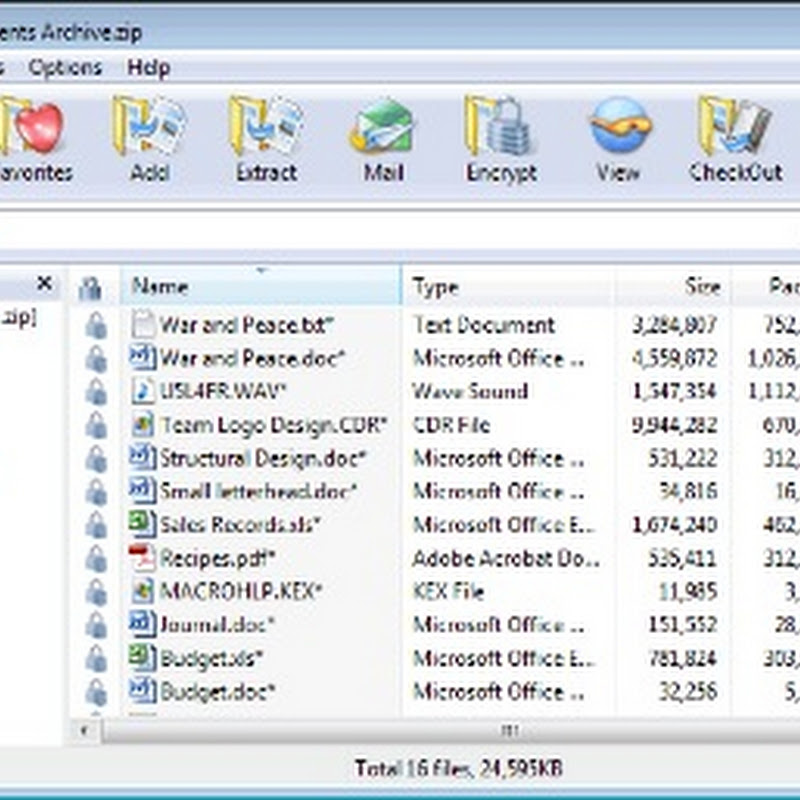Click the Extract toolbar icon
The height and width of the screenshot is (800, 800).
tap(266, 126)
